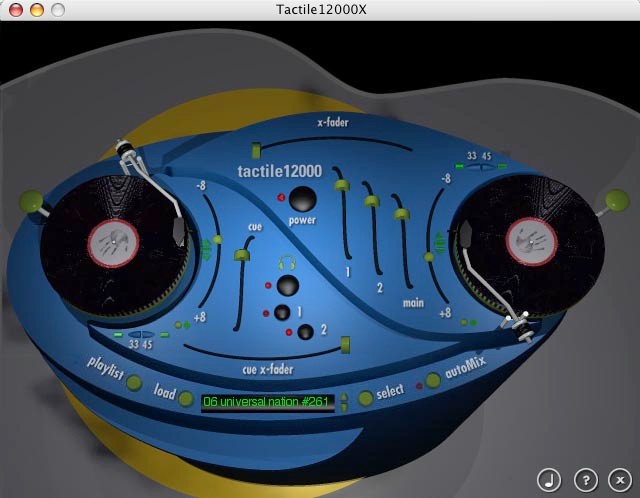Click the cue x-fader slider handle

point(345,345)
